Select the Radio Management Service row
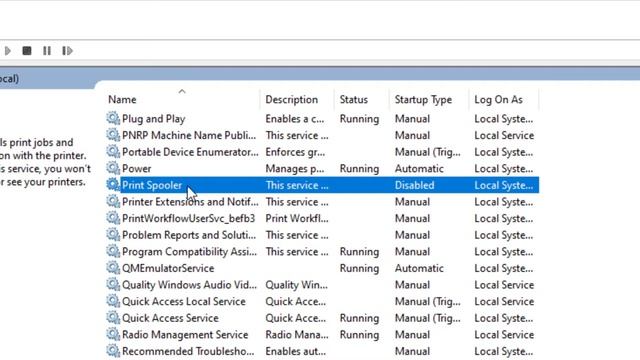 (x=185, y=335)
